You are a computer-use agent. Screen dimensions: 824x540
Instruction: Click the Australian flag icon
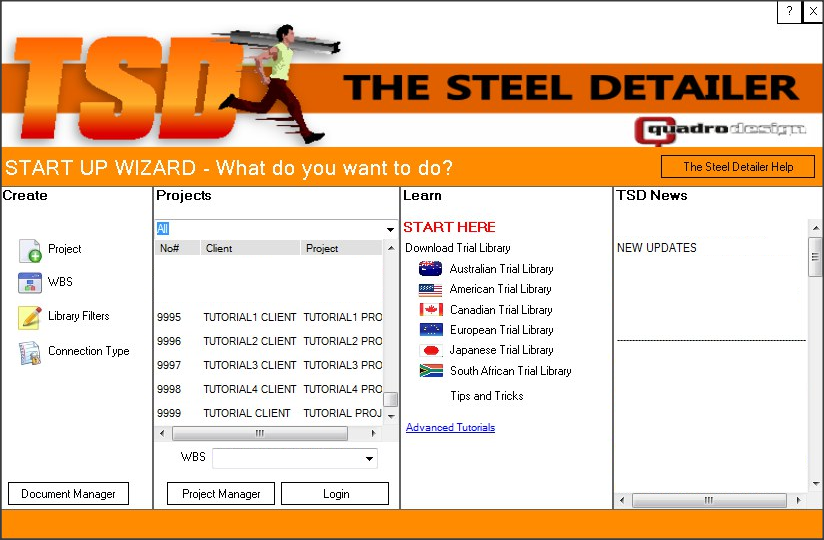point(430,269)
